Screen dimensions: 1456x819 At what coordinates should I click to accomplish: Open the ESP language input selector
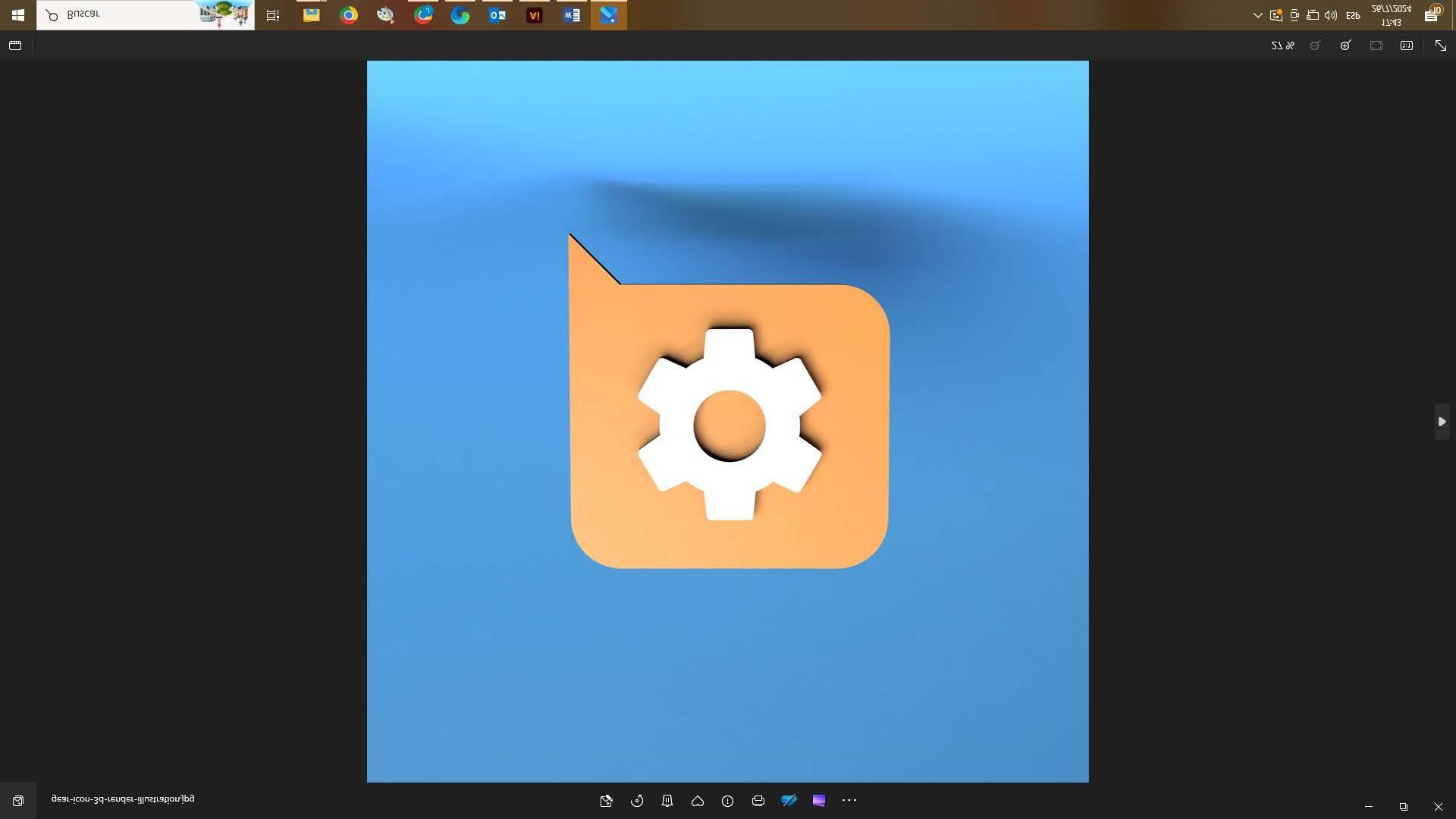coord(1353,15)
